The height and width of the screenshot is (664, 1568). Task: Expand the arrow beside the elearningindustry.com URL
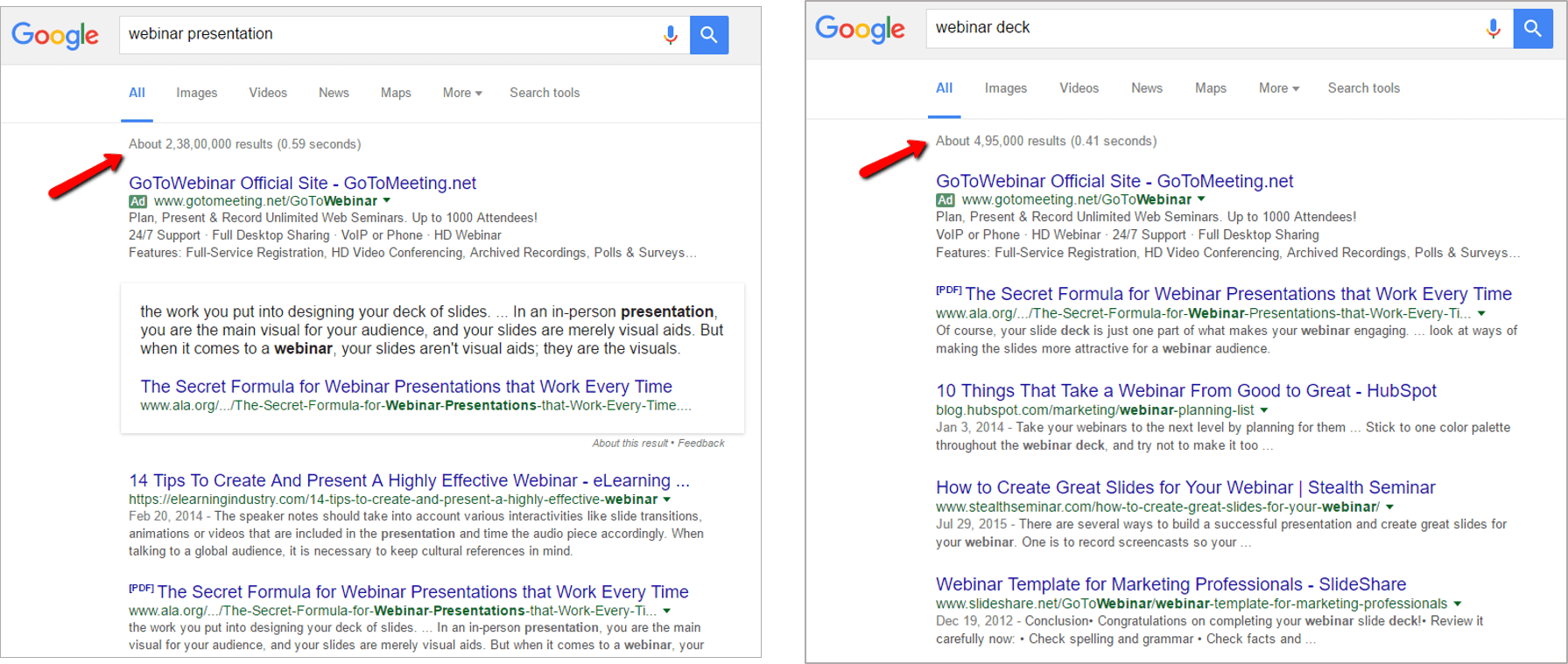pos(667,500)
